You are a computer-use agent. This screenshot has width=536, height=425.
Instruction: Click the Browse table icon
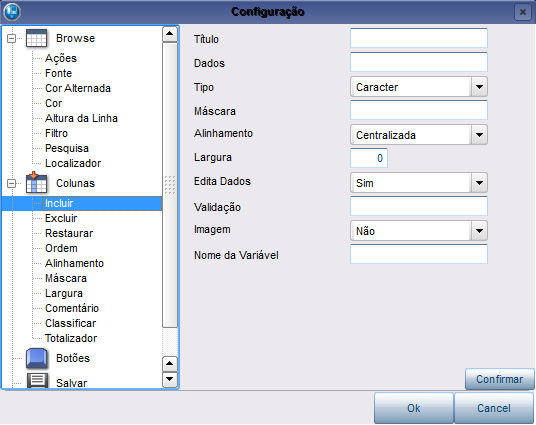click(x=36, y=38)
